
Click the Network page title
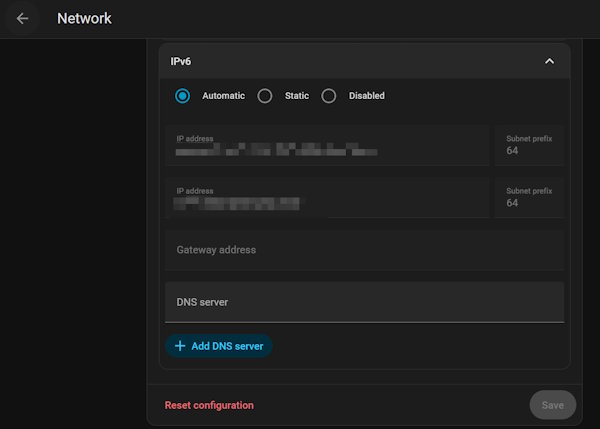click(84, 18)
